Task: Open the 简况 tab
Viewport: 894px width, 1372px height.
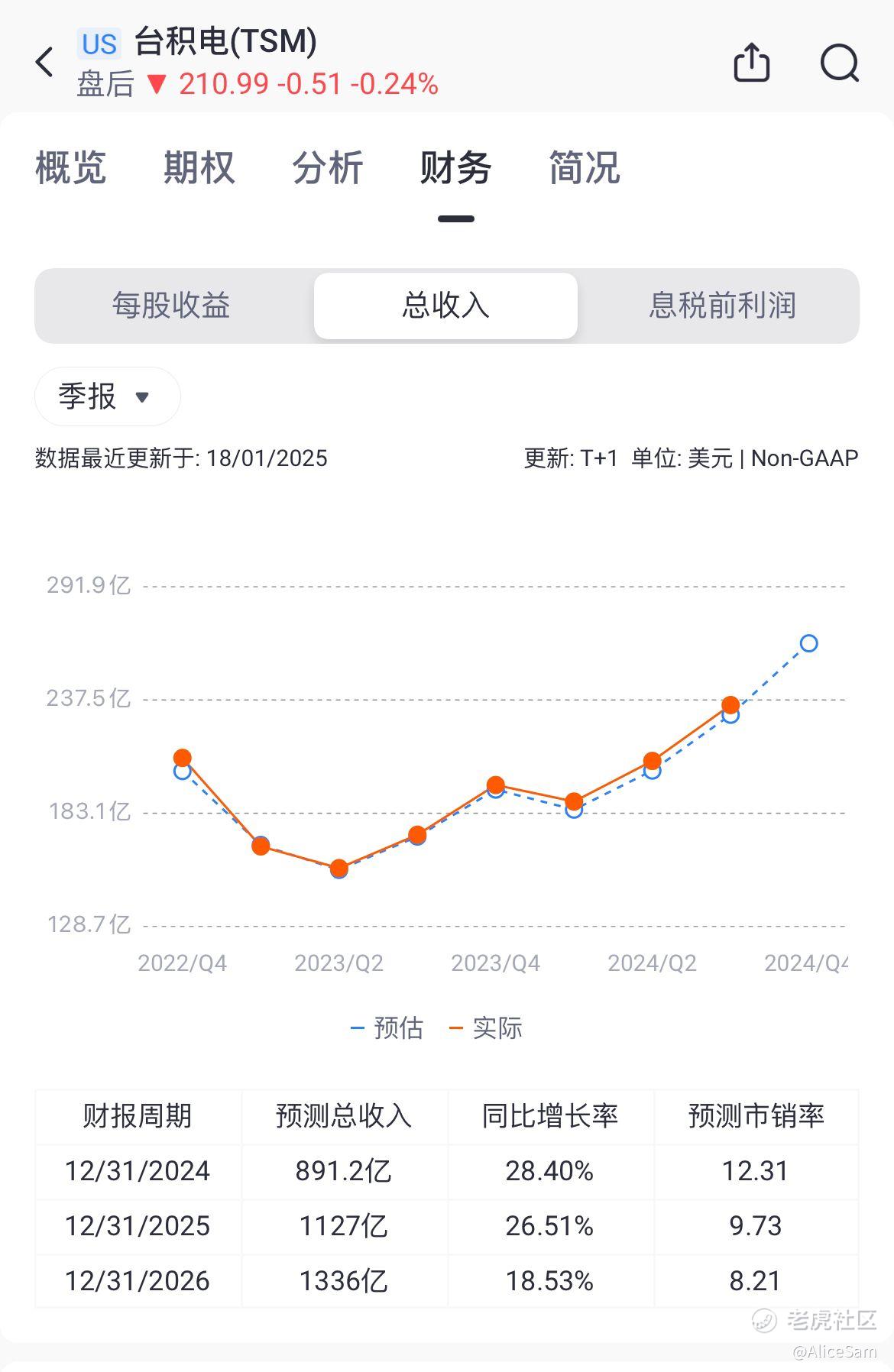Action: point(585,167)
